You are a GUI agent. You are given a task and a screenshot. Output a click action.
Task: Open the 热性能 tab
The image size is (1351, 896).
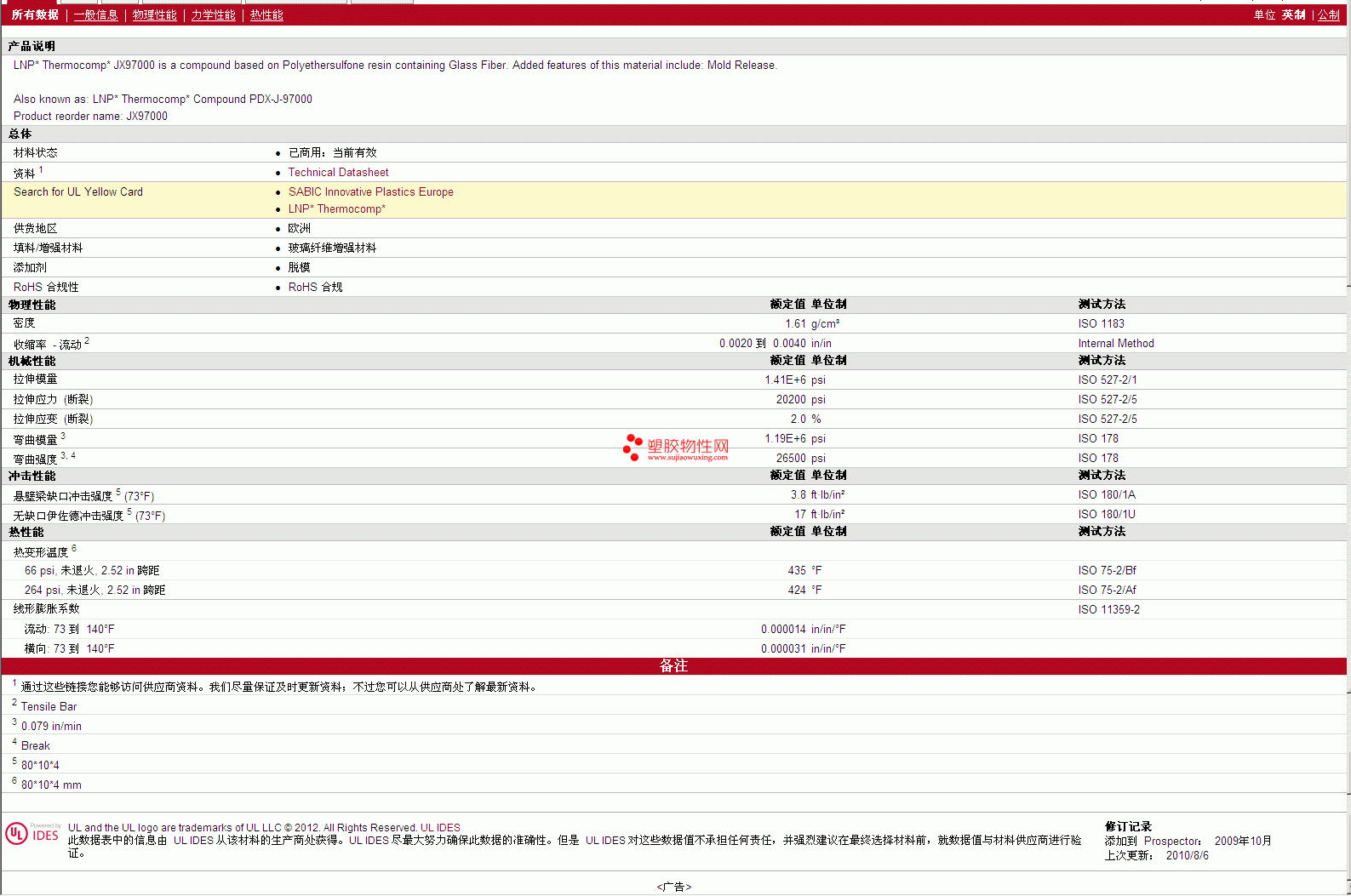coord(266,15)
